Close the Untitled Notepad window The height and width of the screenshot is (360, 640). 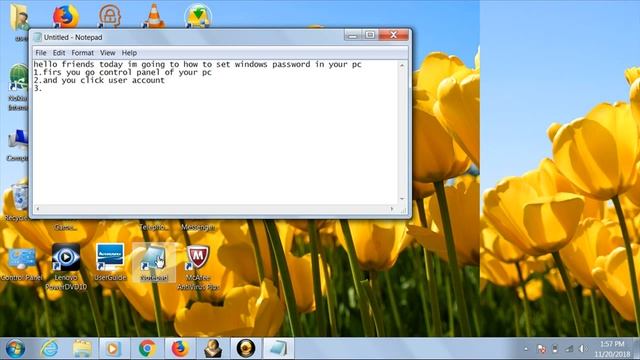[393, 35]
